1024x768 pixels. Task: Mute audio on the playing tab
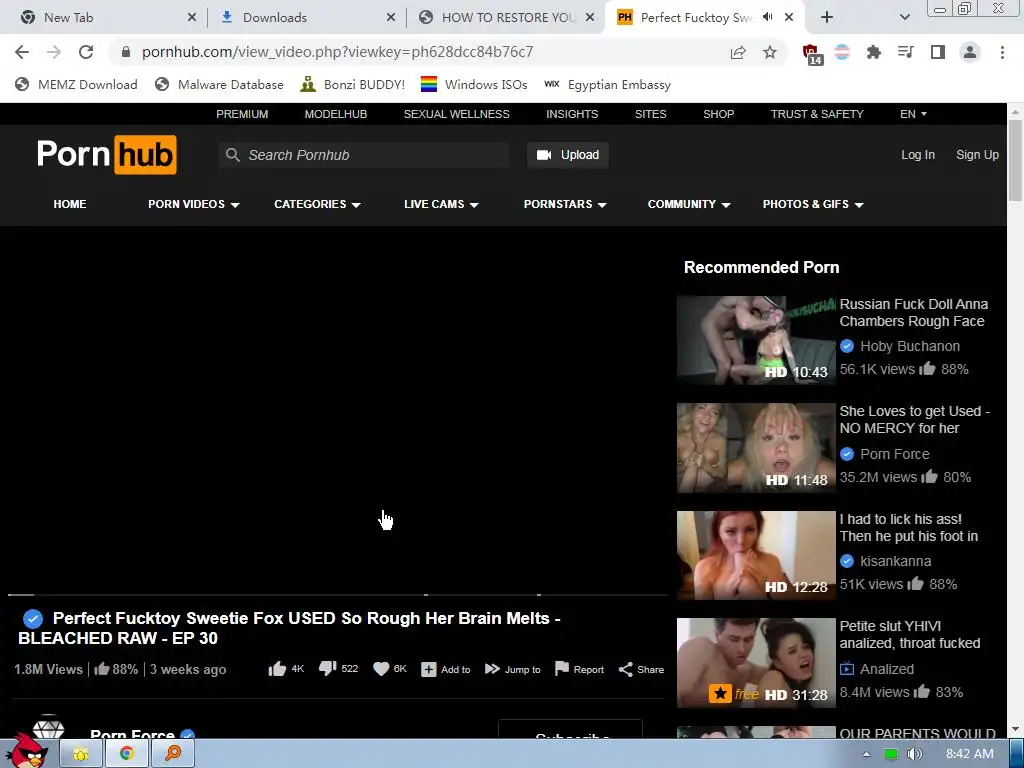click(768, 18)
